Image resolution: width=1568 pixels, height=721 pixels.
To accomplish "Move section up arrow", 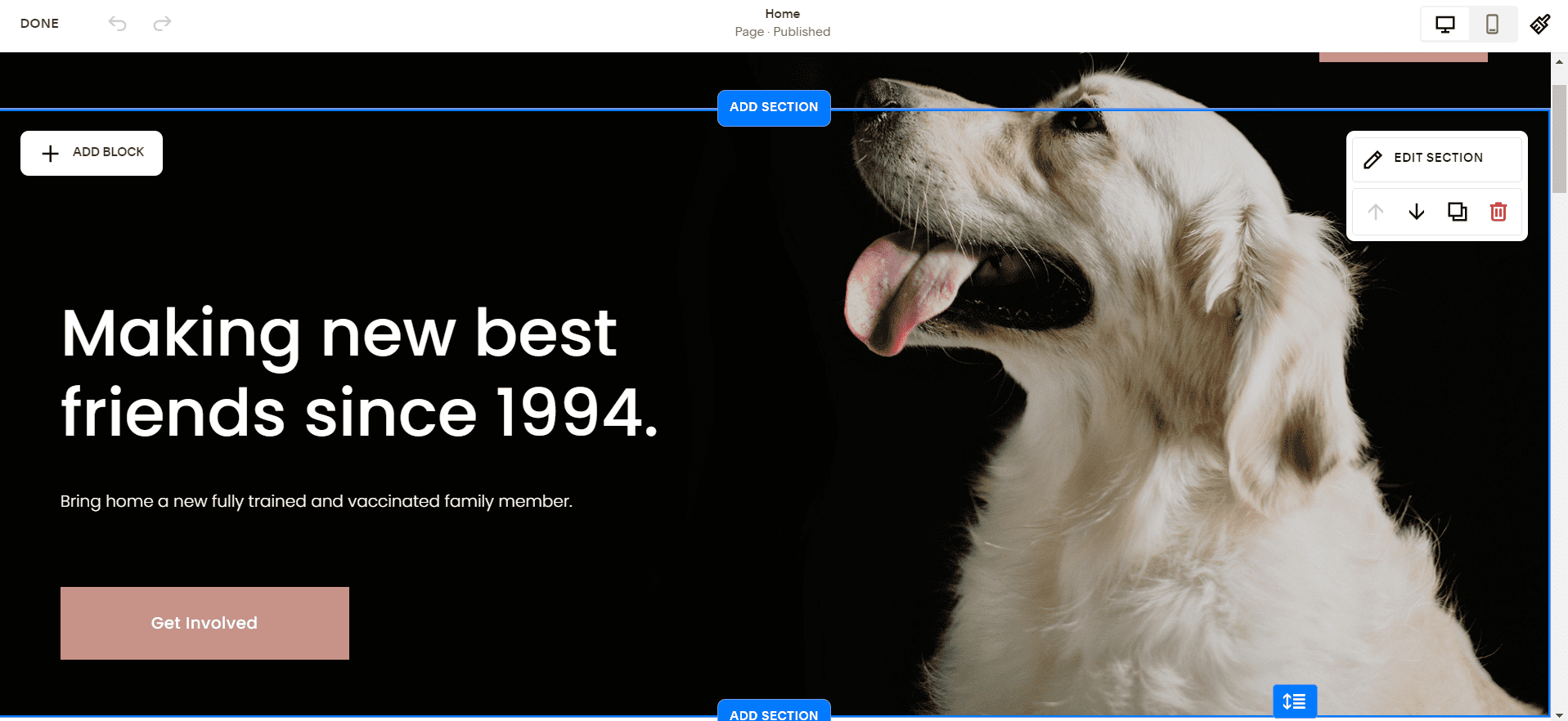I will [1376, 213].
